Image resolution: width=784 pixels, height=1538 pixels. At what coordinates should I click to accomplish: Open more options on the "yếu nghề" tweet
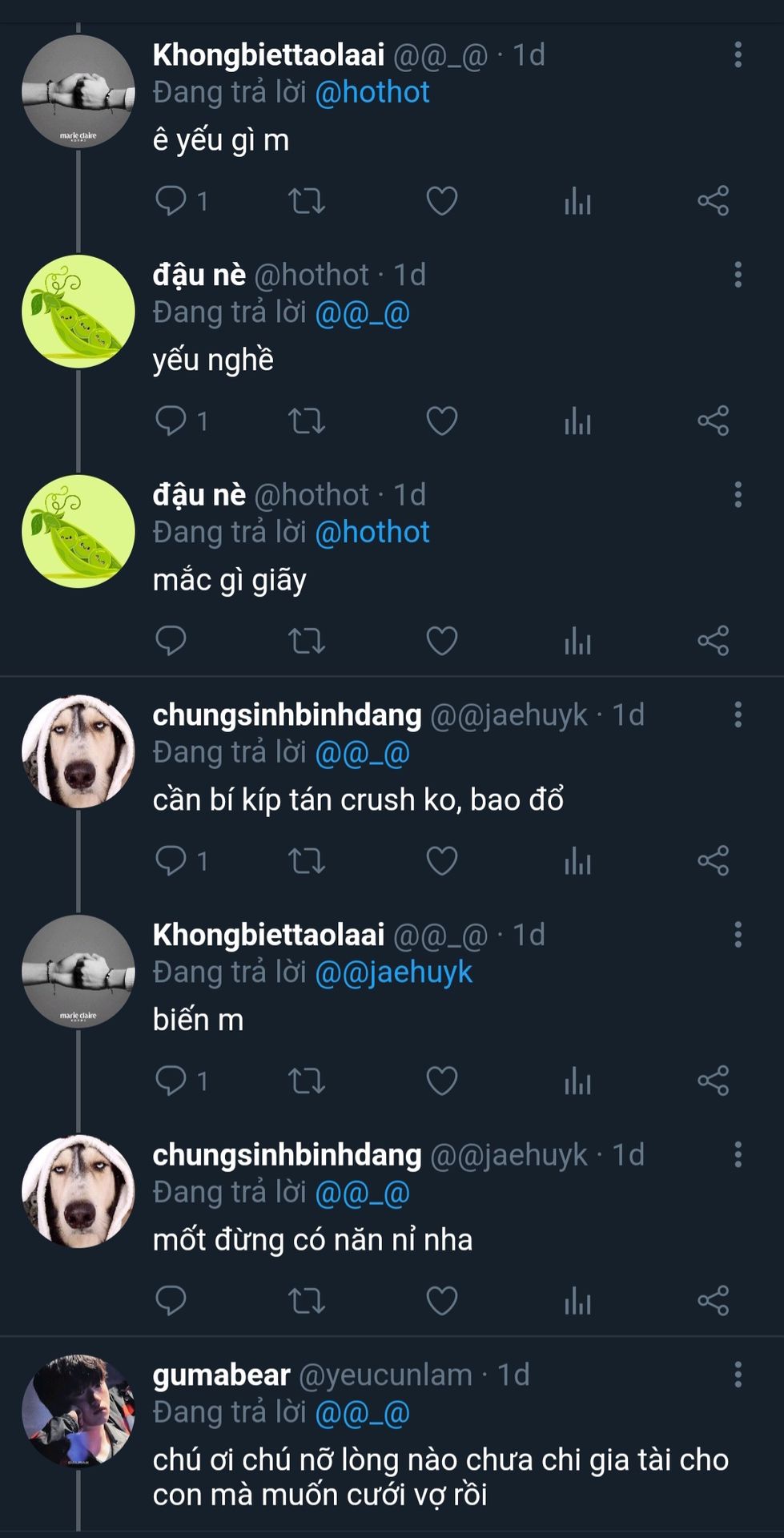point(738,275)
